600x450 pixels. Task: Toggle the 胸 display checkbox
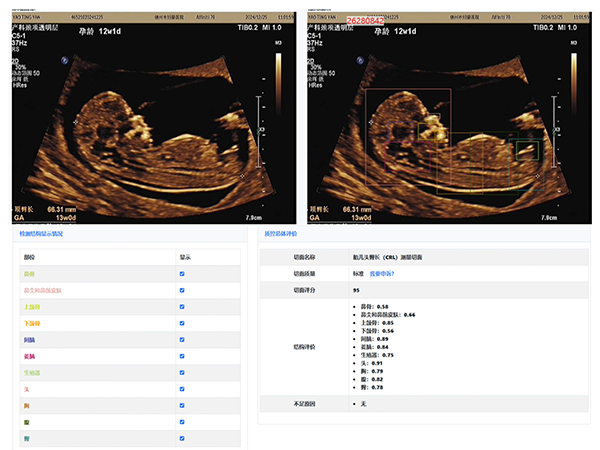tap(181, 405)
